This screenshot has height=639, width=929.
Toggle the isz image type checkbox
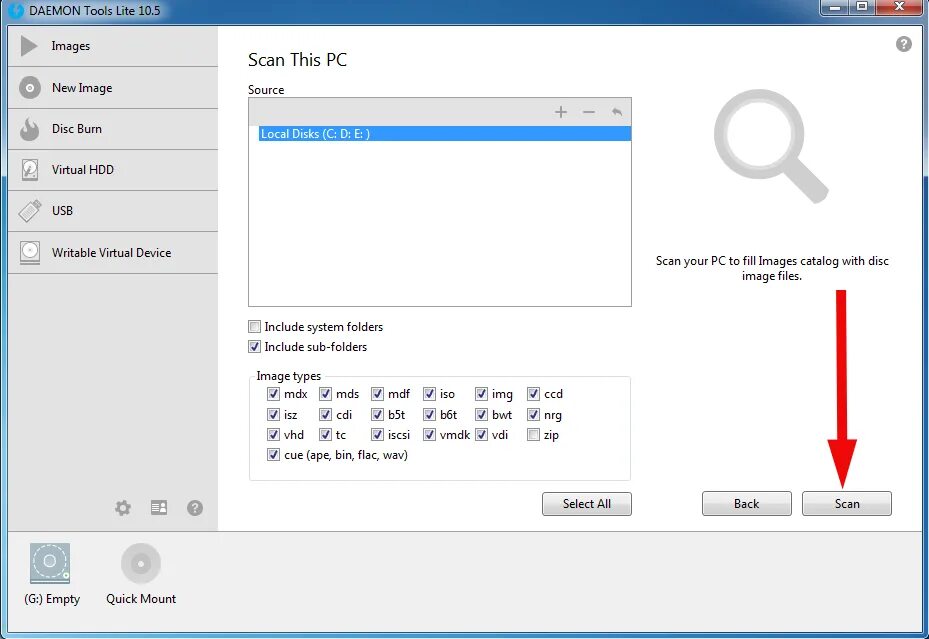tap(273, 415)
